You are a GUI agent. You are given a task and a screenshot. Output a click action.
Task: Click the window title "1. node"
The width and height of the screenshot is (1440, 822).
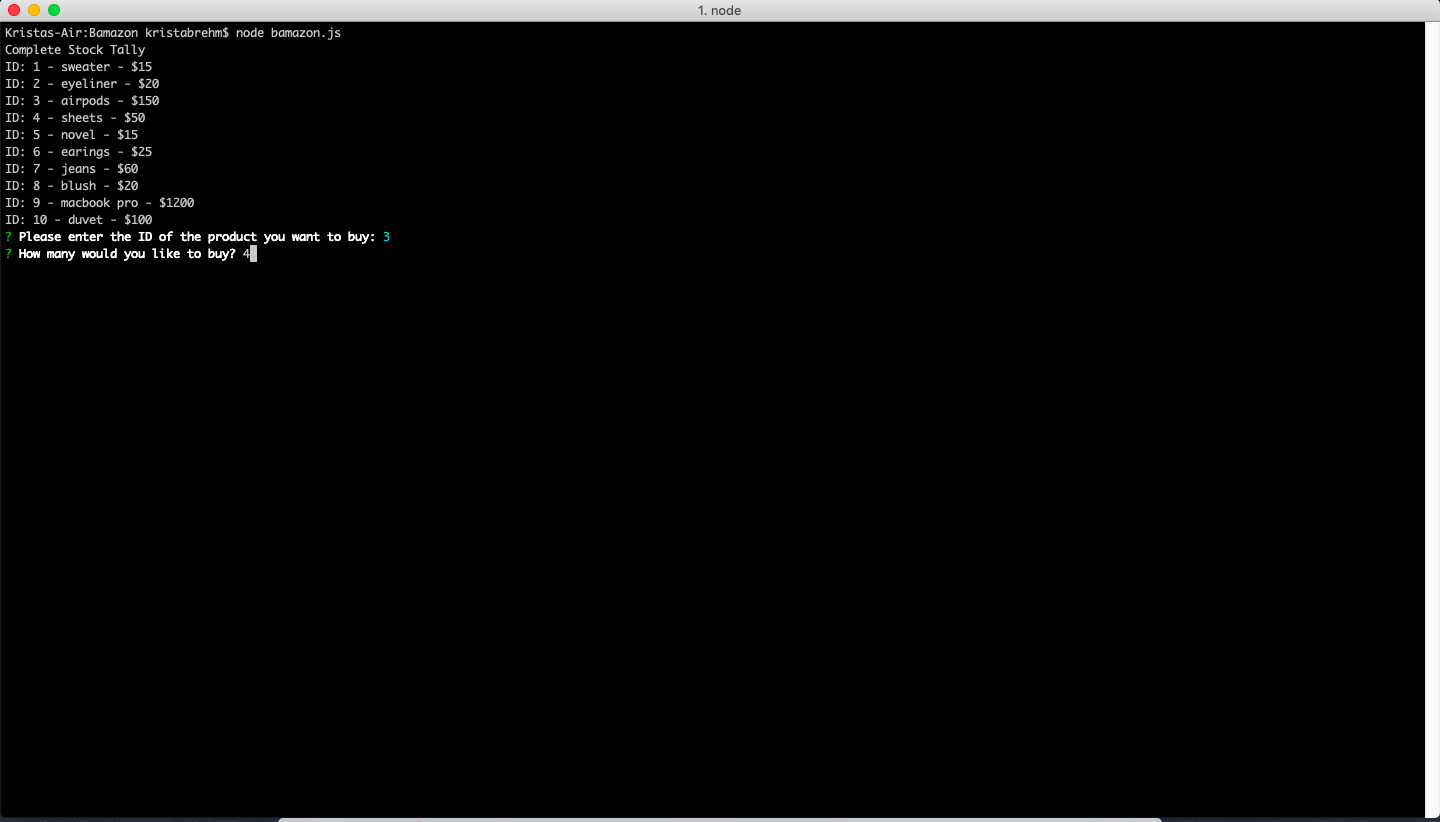pyautogui.click(x=719, y=11)
